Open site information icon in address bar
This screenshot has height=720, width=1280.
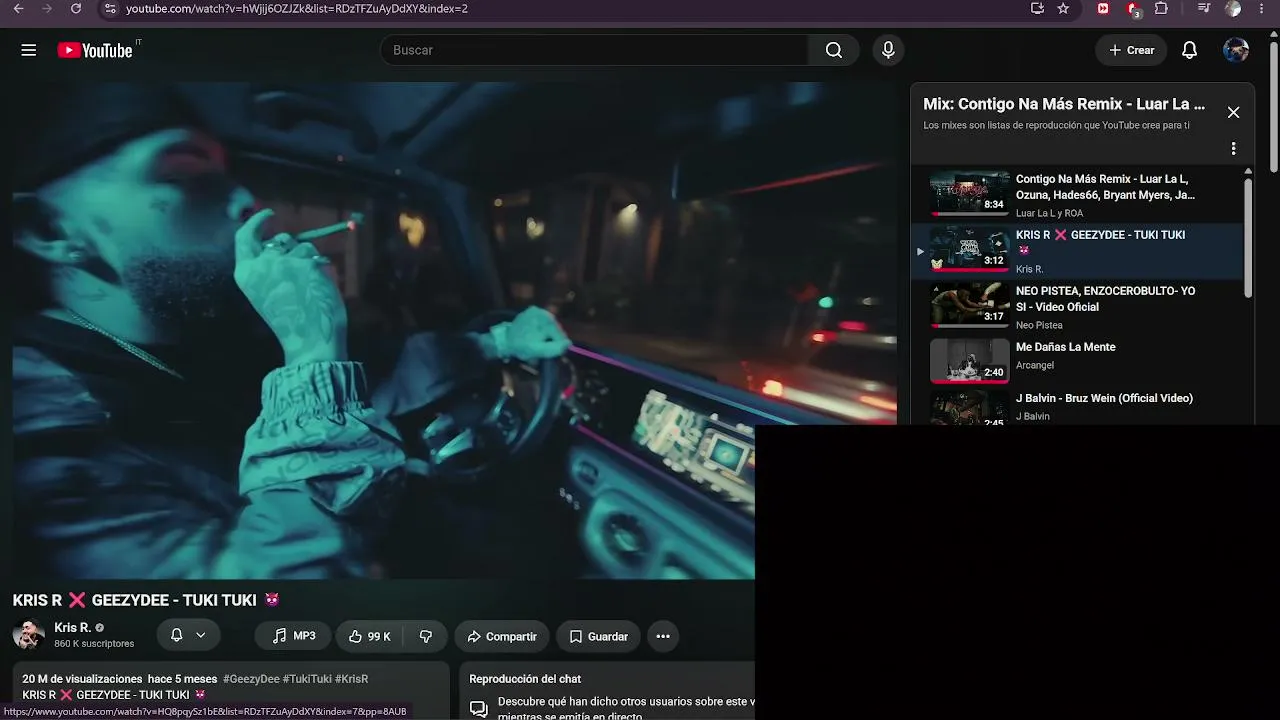[110, 9]
